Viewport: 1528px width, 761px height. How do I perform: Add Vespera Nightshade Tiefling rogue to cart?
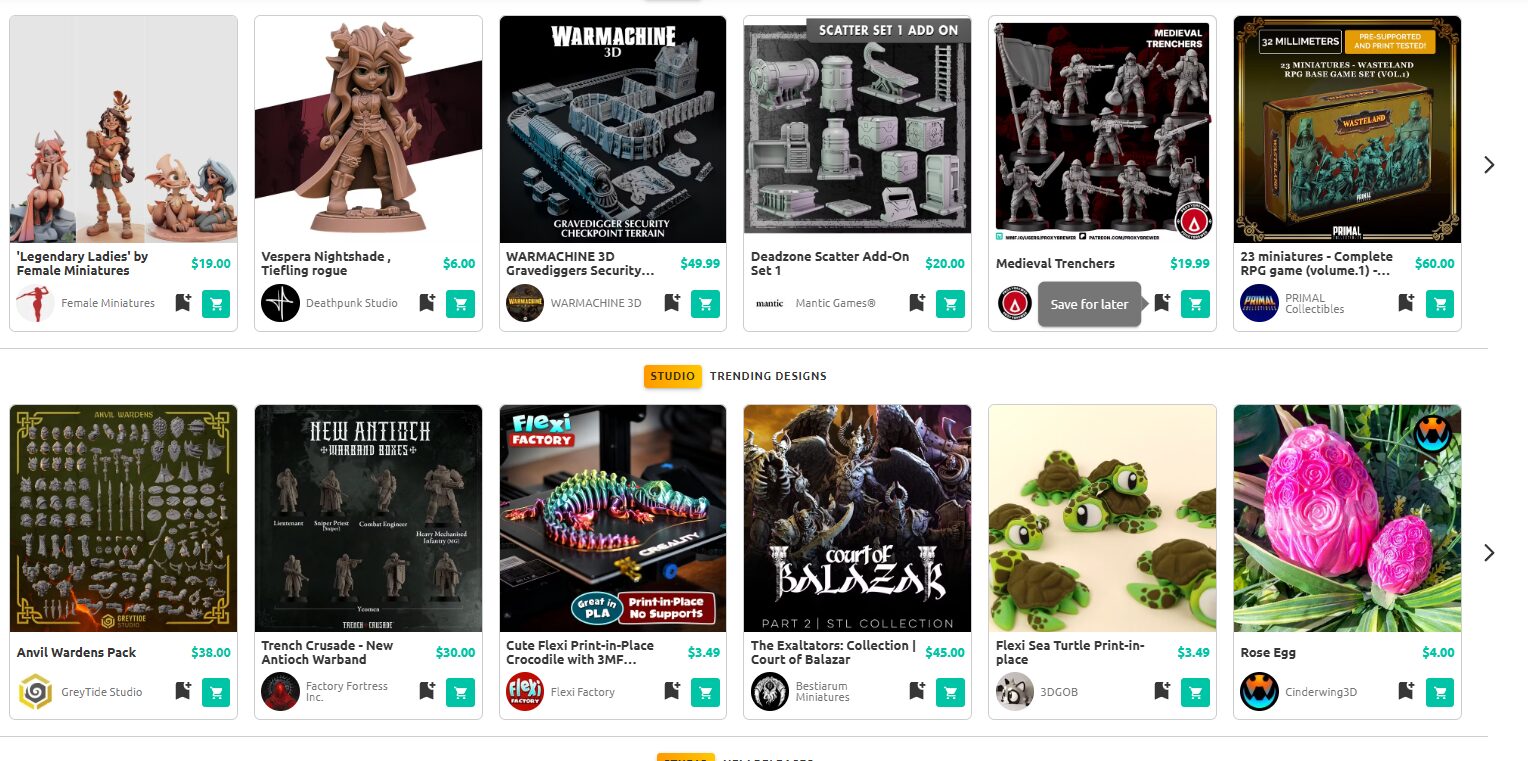[460, 303]
